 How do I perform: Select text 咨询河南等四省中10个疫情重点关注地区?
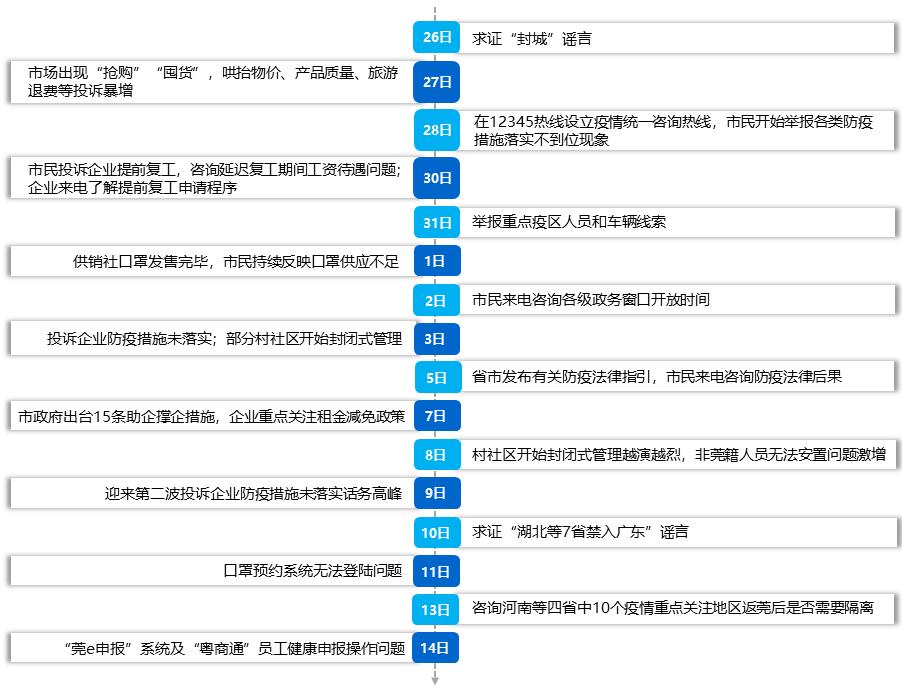672,608
